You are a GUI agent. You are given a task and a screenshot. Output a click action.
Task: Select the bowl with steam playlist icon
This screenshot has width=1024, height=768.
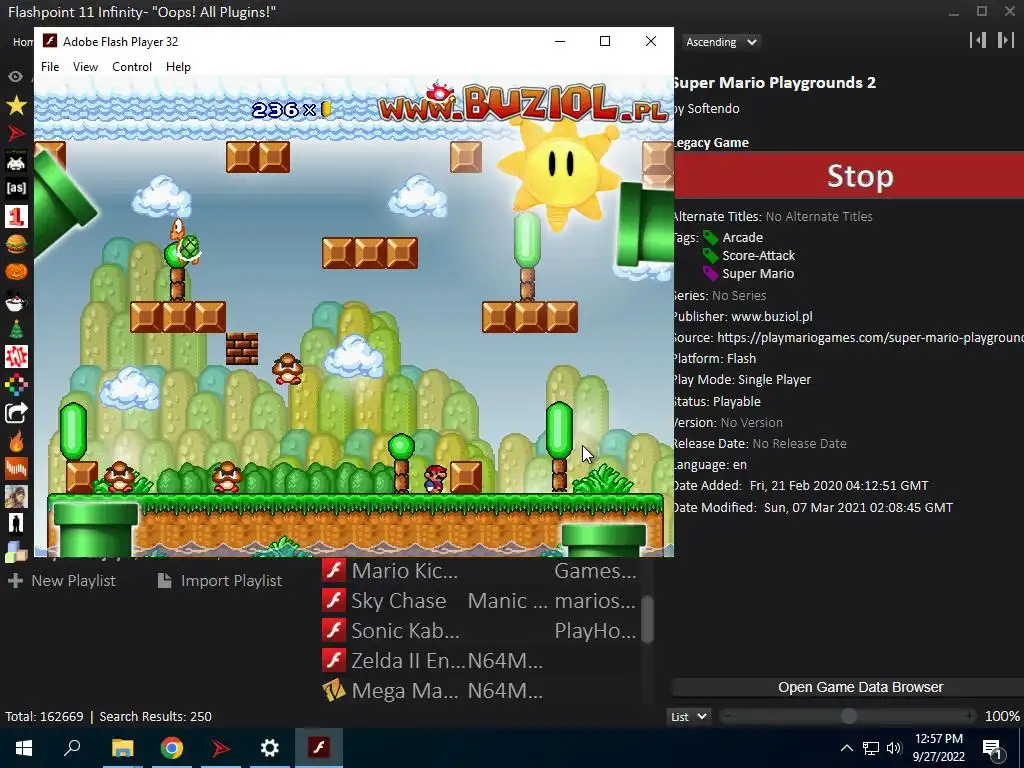(16, 300)
